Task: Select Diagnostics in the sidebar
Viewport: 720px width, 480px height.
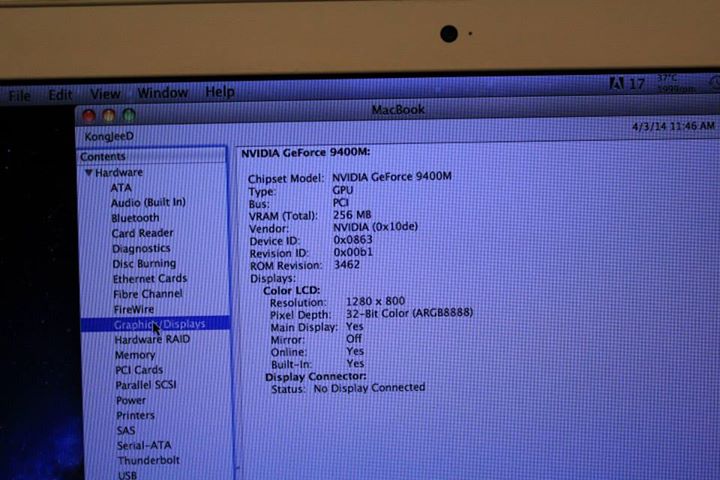Action: (141, 248)
